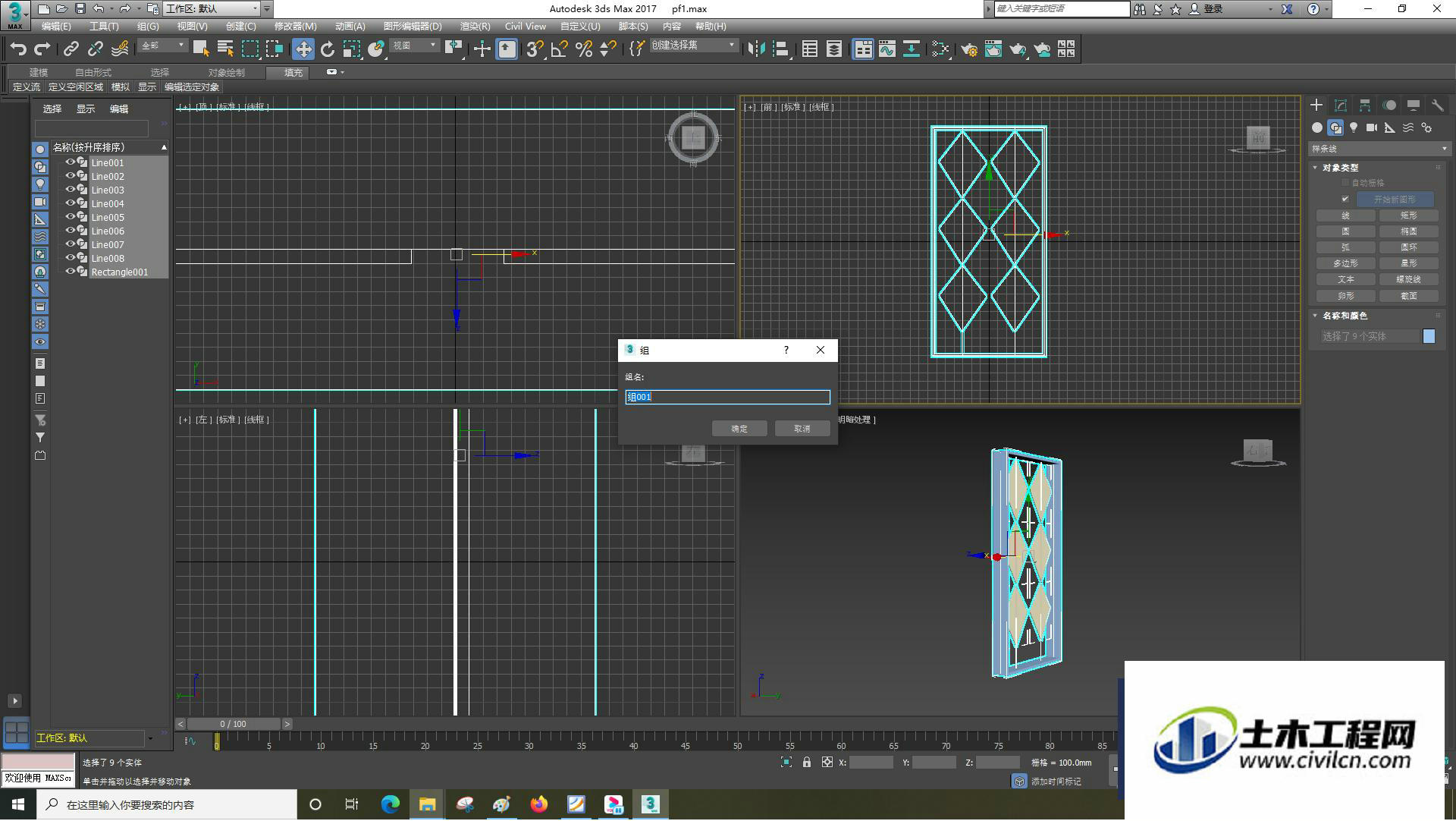
Task: Toggle the Scene Explorer icon
Action: tap(810, 49)
